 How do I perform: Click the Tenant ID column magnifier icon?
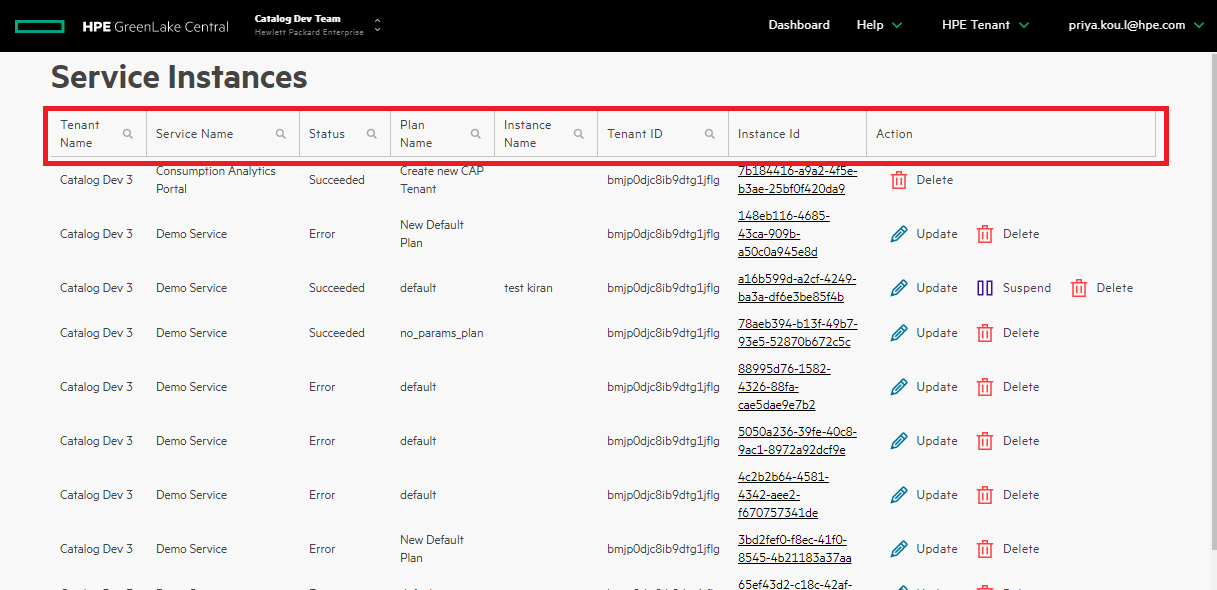(711, 132)
